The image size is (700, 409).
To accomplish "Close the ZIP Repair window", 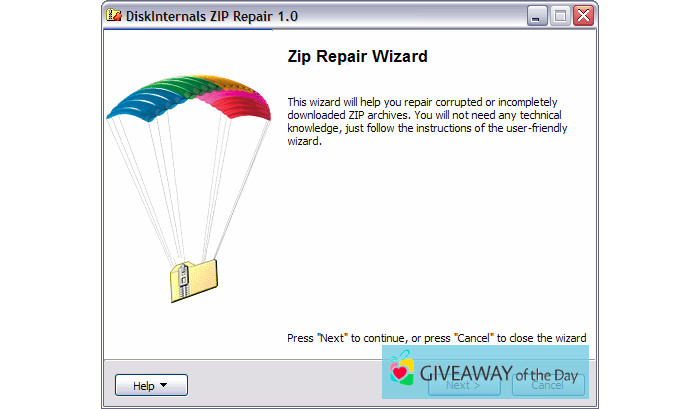I will 583,16.
